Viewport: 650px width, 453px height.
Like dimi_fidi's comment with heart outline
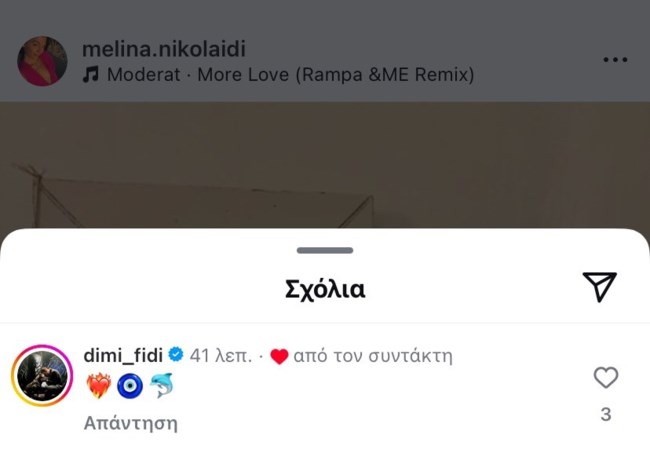(x=605, y=377)
